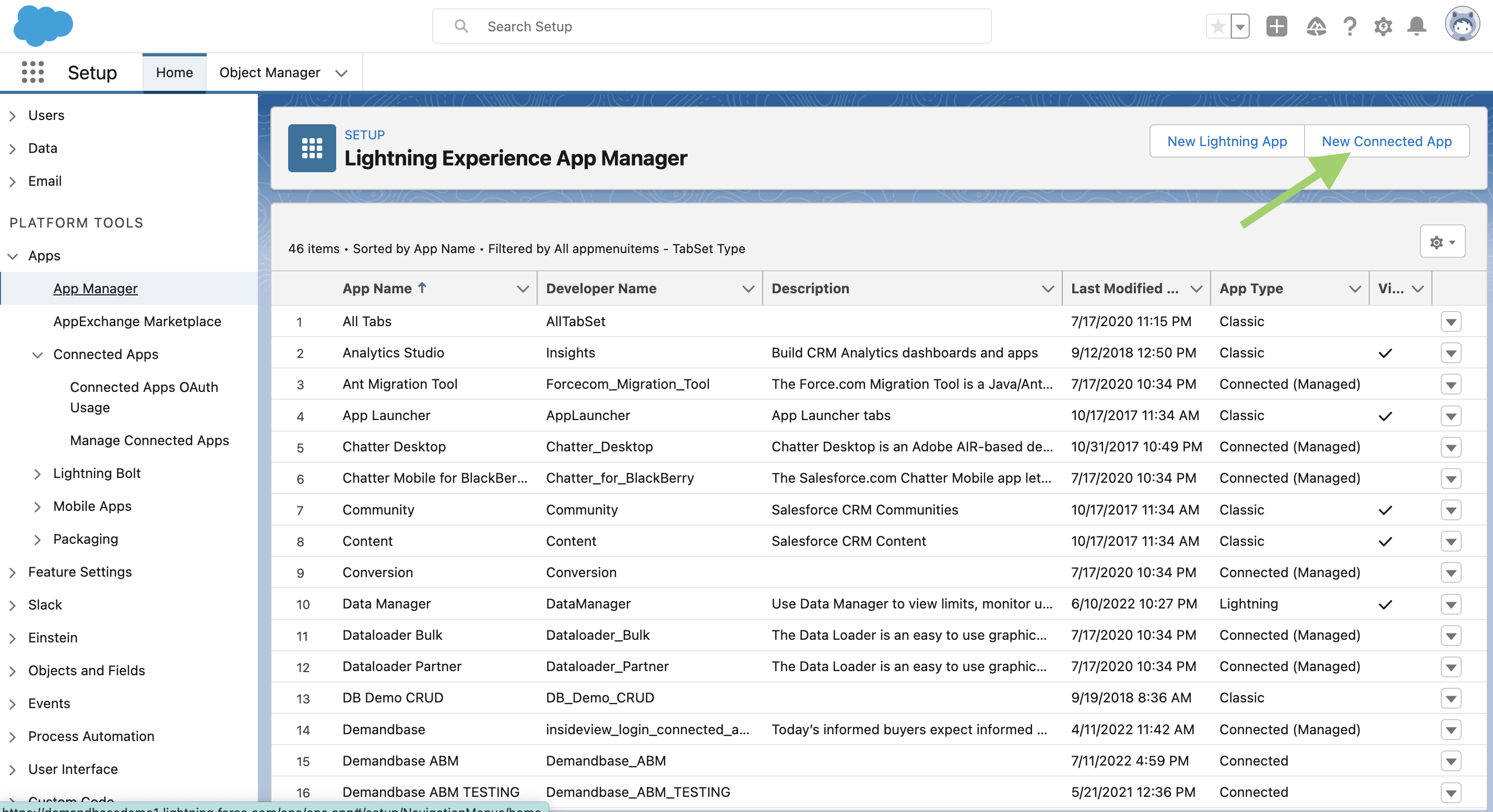Open the Trailhead guidance icon

pos(1316,27)
